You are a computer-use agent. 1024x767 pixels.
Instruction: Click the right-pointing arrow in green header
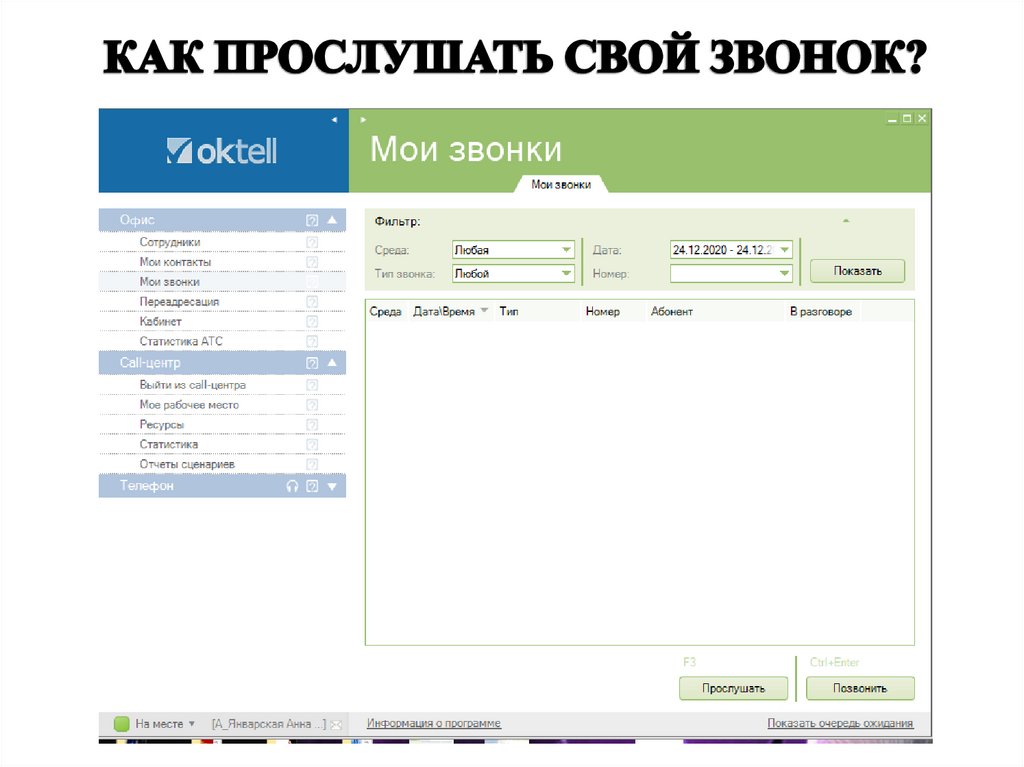pyautogui.click(x=363, y=120)
